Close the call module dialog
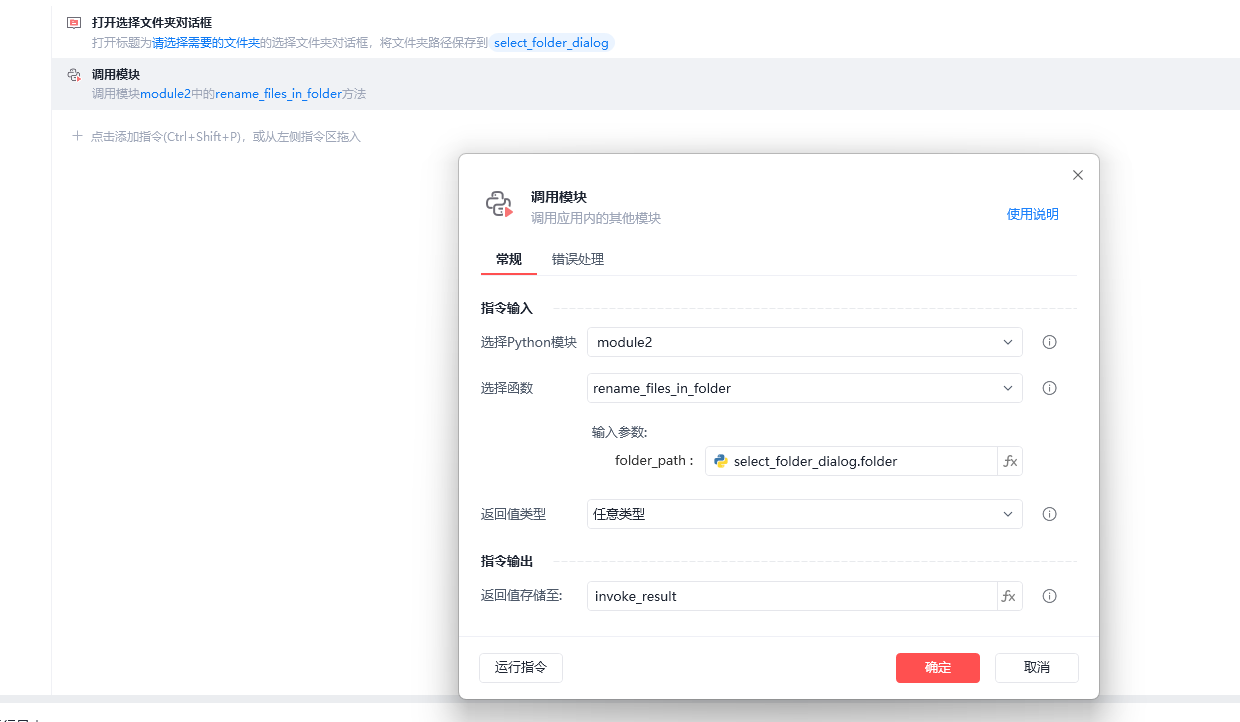This screenshot has height=722, width=1240. coord(1078,175)
